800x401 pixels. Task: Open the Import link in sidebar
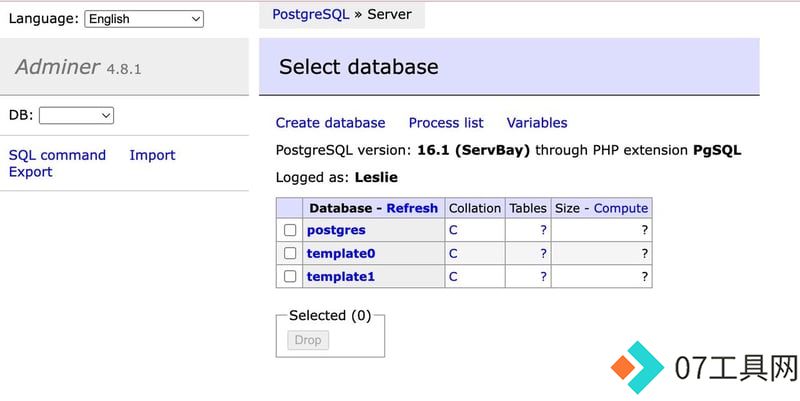pos(152,155)
